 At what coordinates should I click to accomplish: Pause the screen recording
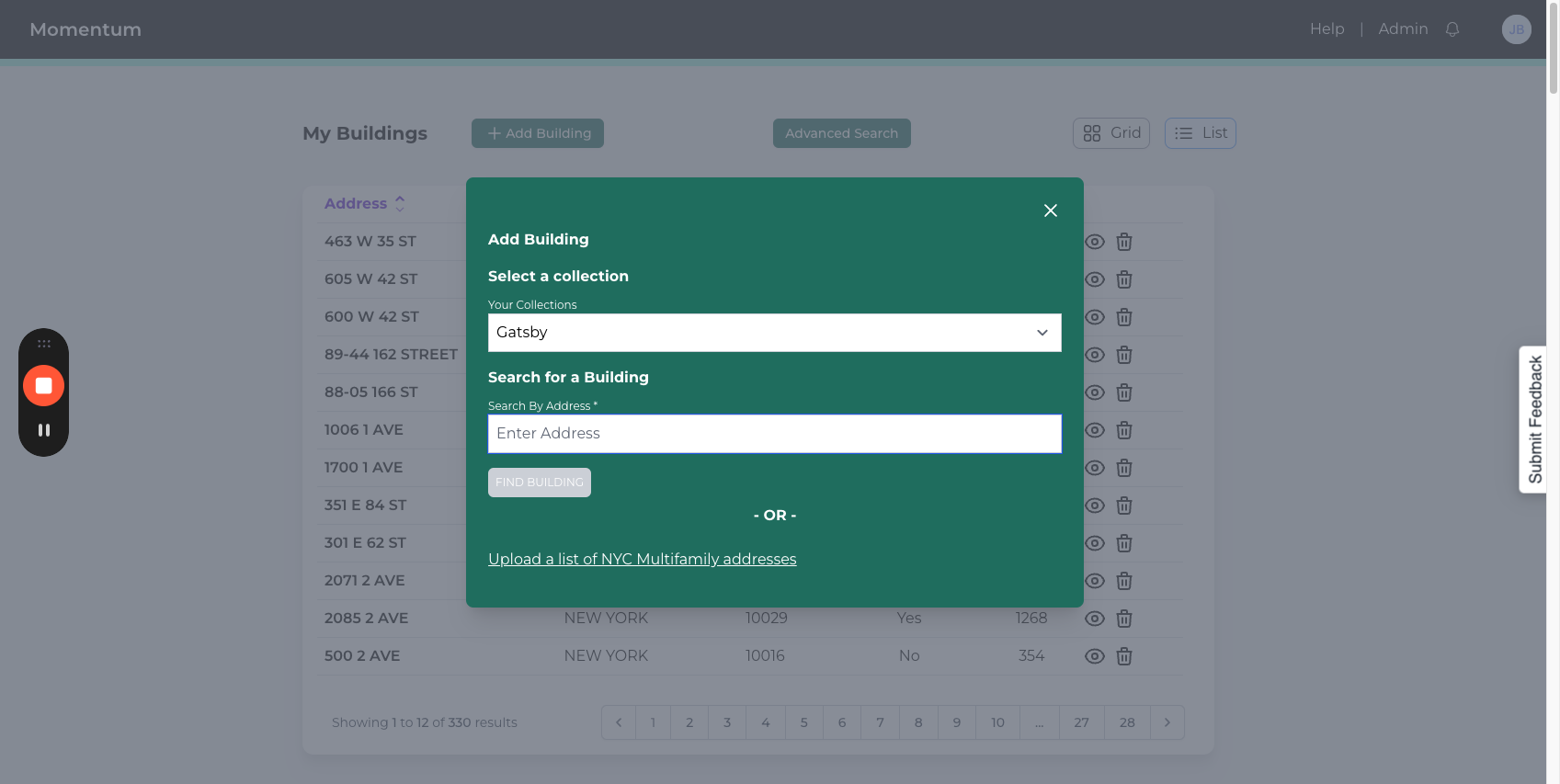tap(43, 430)
